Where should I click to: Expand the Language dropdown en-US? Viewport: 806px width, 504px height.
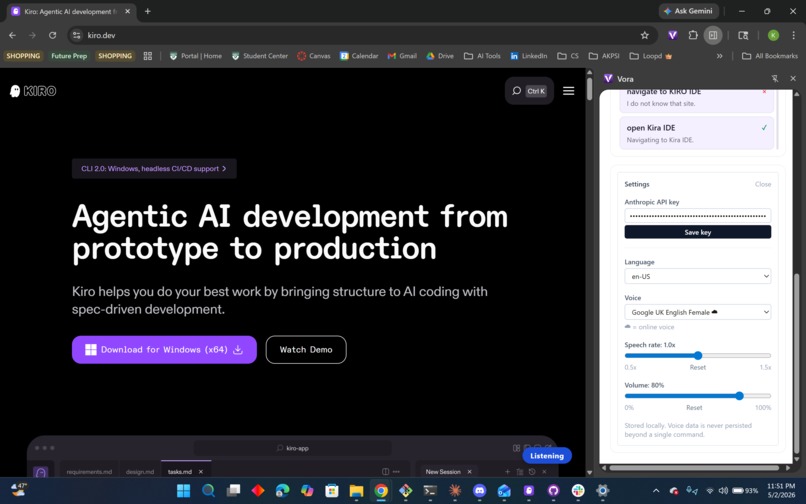(x=698, y=276)
